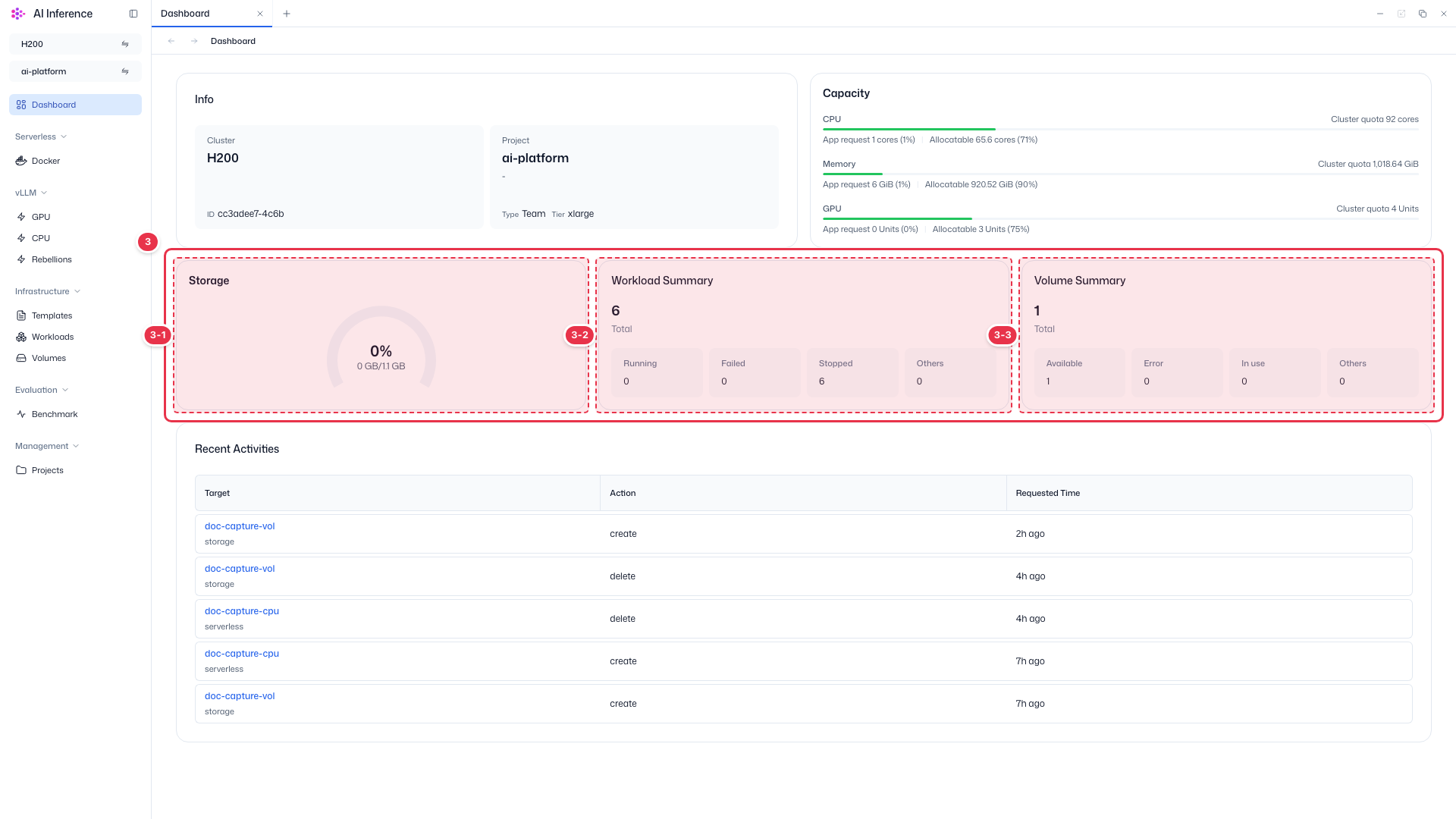Click the Running workloads tile

657,372
